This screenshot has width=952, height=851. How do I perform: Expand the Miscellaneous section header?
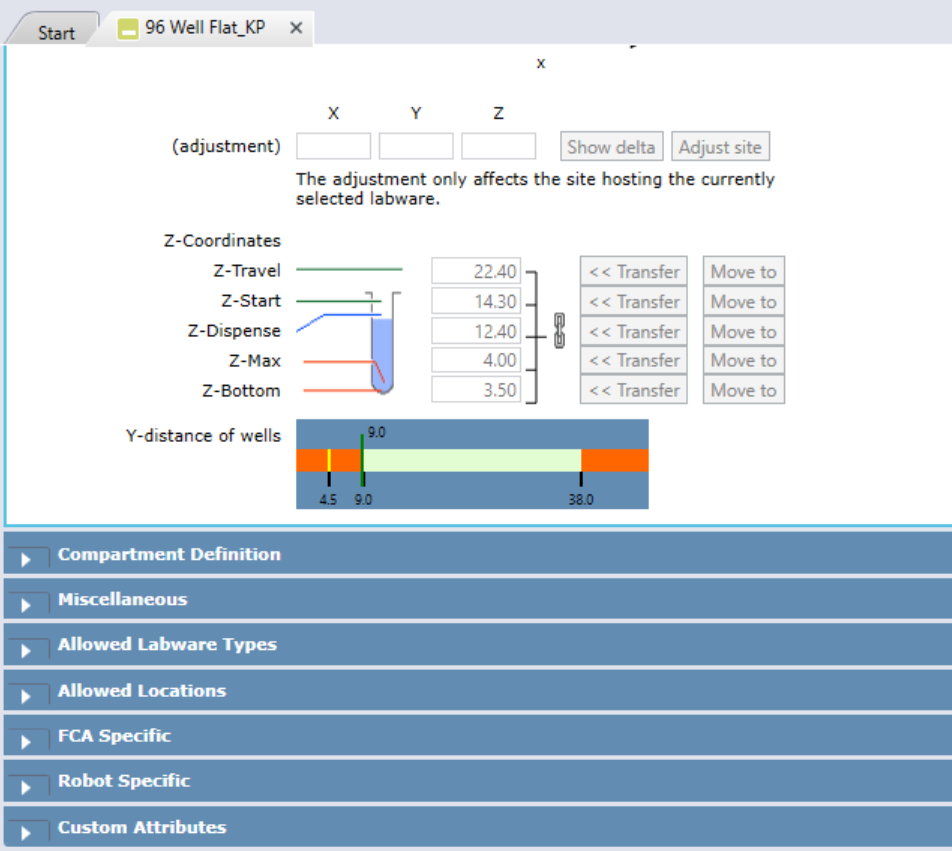pos(124,599)
